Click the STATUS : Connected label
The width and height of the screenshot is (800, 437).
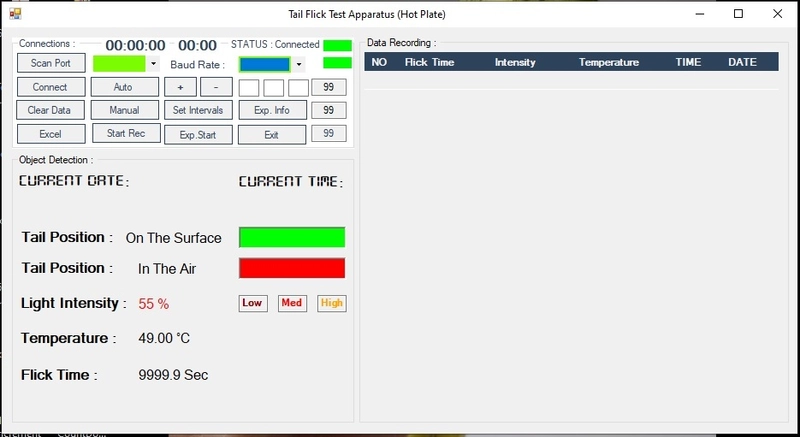point(276,44)
